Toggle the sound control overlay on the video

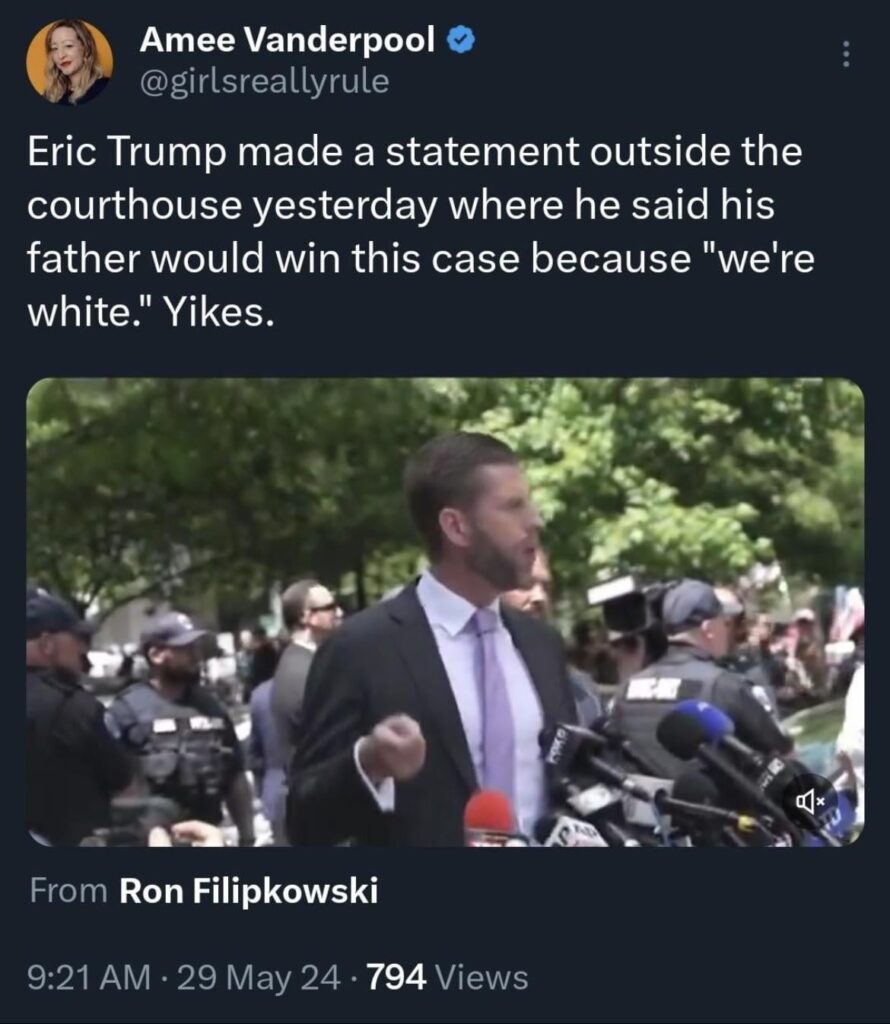(812, 800)
